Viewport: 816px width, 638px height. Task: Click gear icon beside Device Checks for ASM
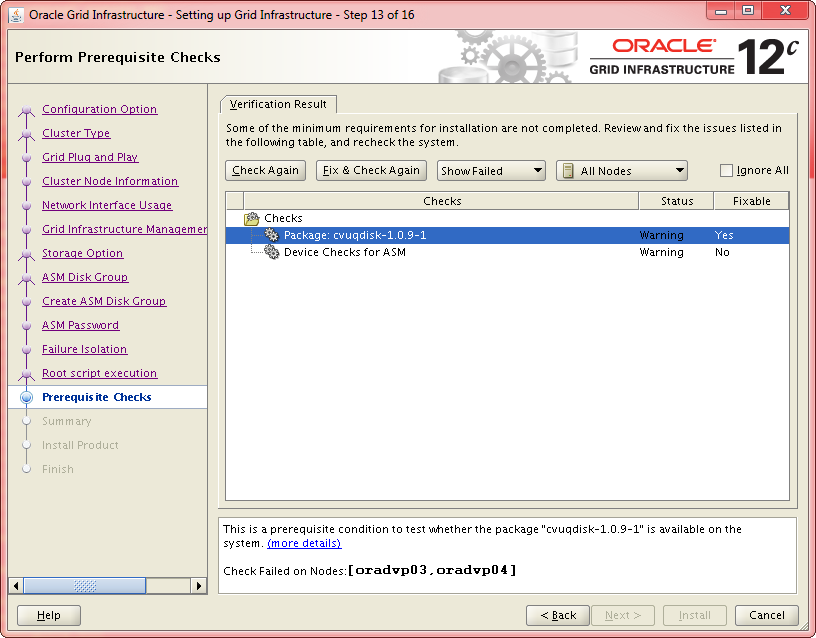click(x=271, y=252)
